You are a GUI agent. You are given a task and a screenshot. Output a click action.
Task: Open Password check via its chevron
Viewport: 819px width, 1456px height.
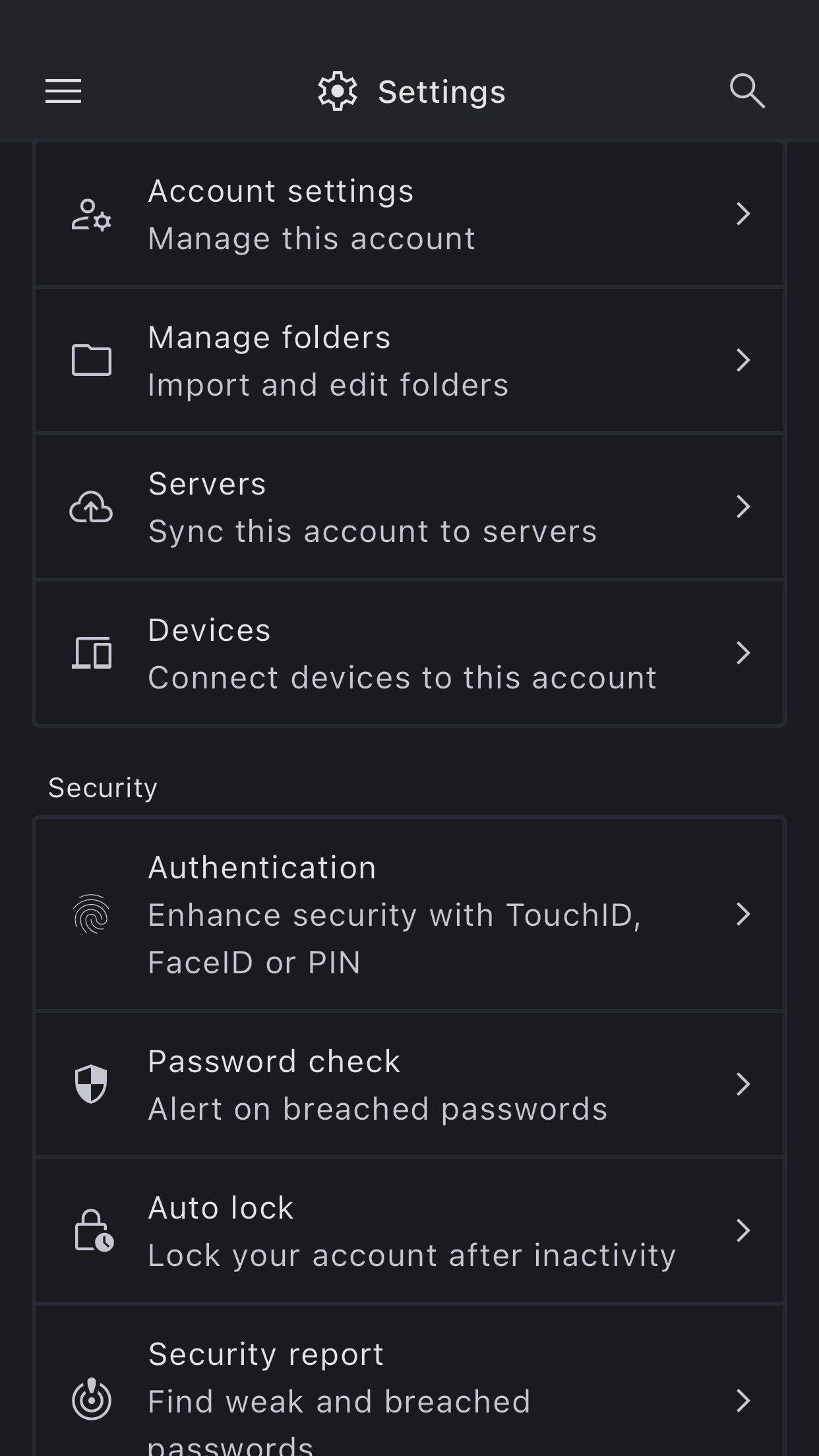[x=743, y=1084]
